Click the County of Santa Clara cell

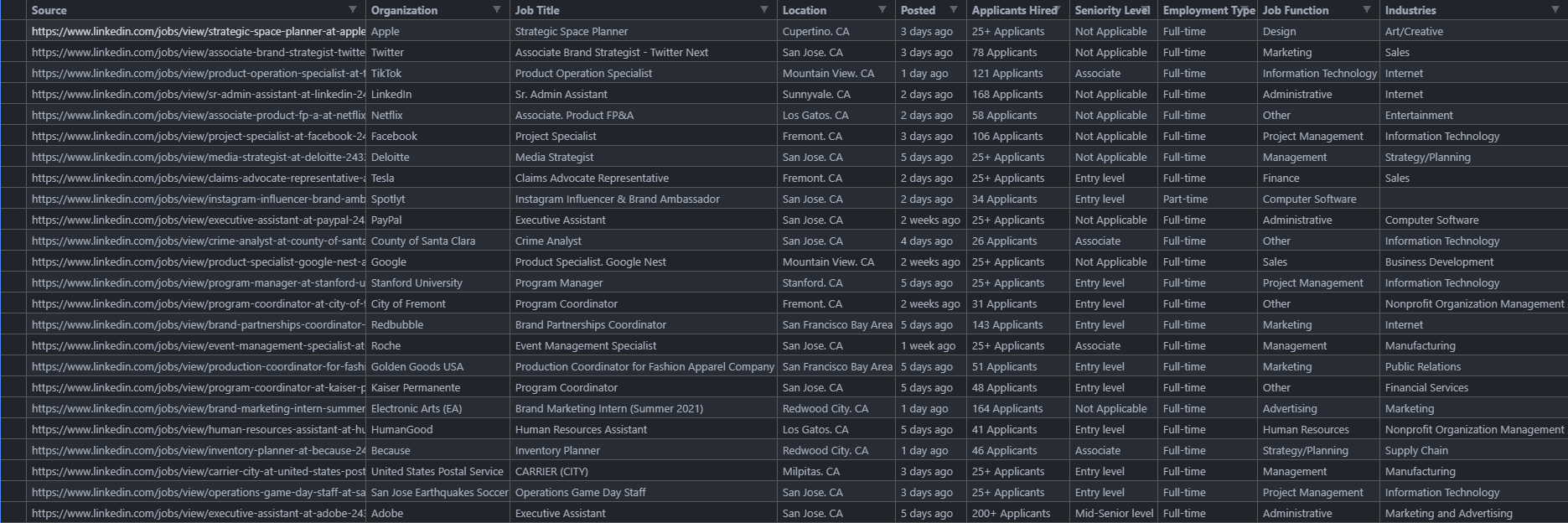pyautogui.click(x=438, y=241)
